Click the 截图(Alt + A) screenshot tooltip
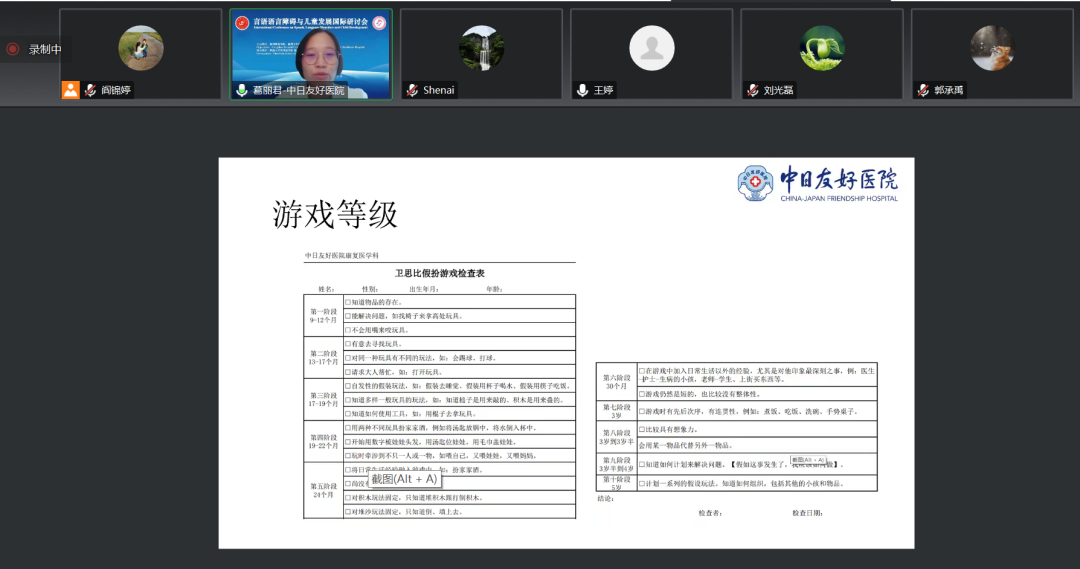Screen dimensions: 1080x569 pyautogui.click(x=403, y=479)
